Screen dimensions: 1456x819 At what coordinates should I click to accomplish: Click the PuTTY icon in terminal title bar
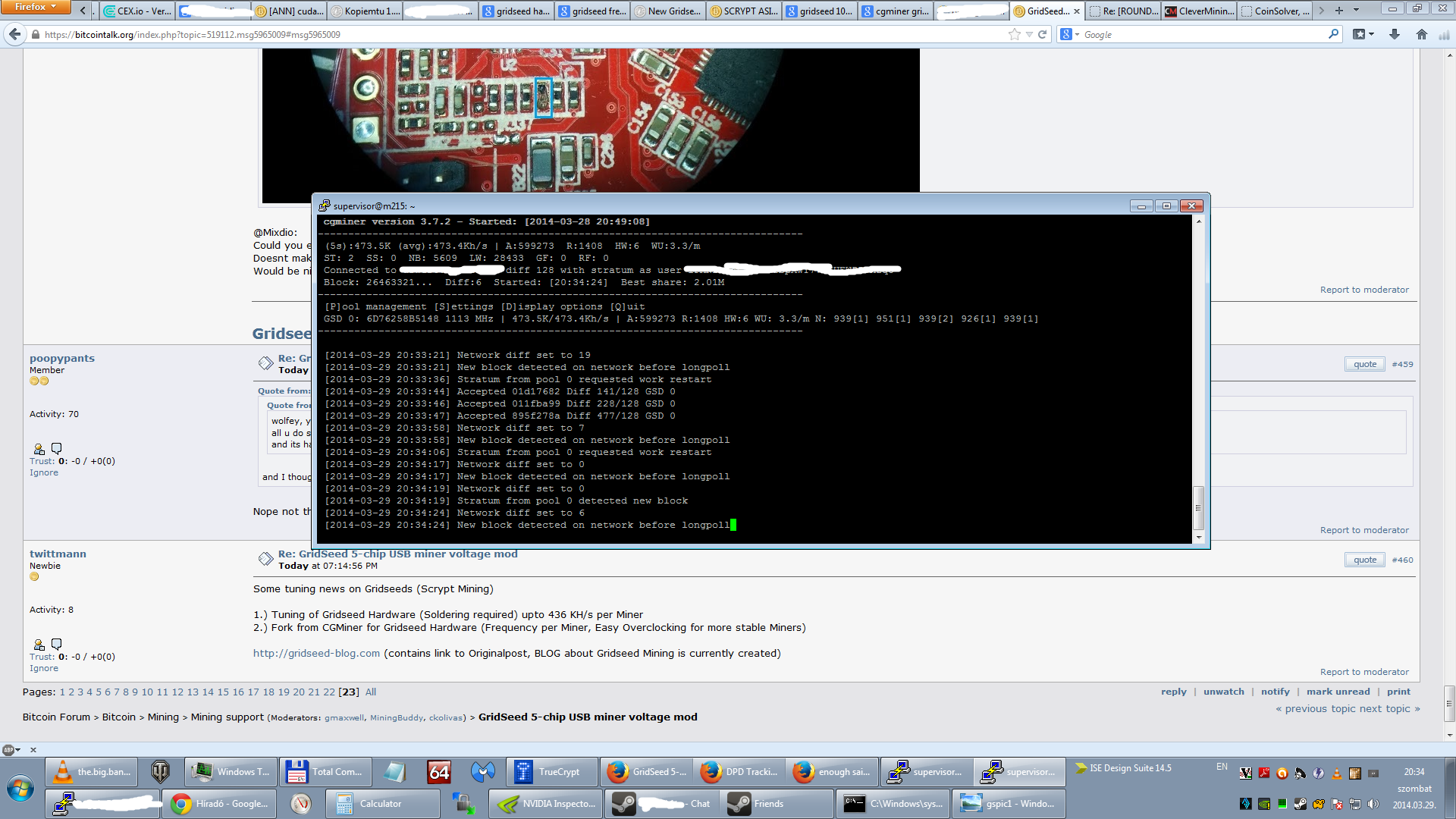[x=325, y=206]
